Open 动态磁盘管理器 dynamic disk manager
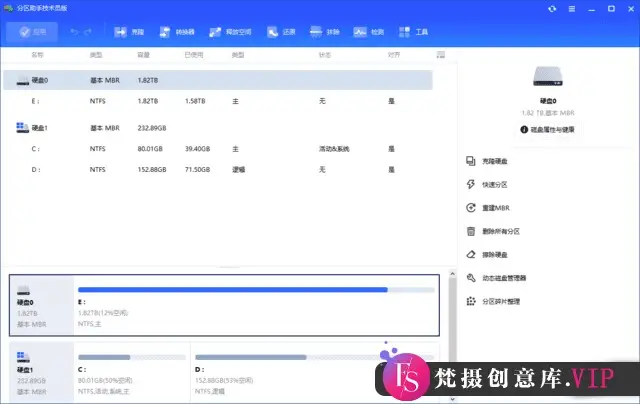This screenshot has height=404, width=640. point(496,278)
